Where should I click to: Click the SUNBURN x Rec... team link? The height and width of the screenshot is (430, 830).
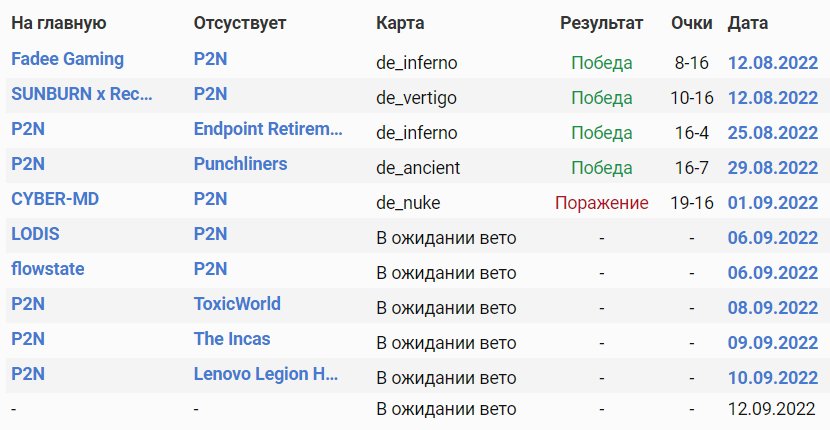(82, 94)
